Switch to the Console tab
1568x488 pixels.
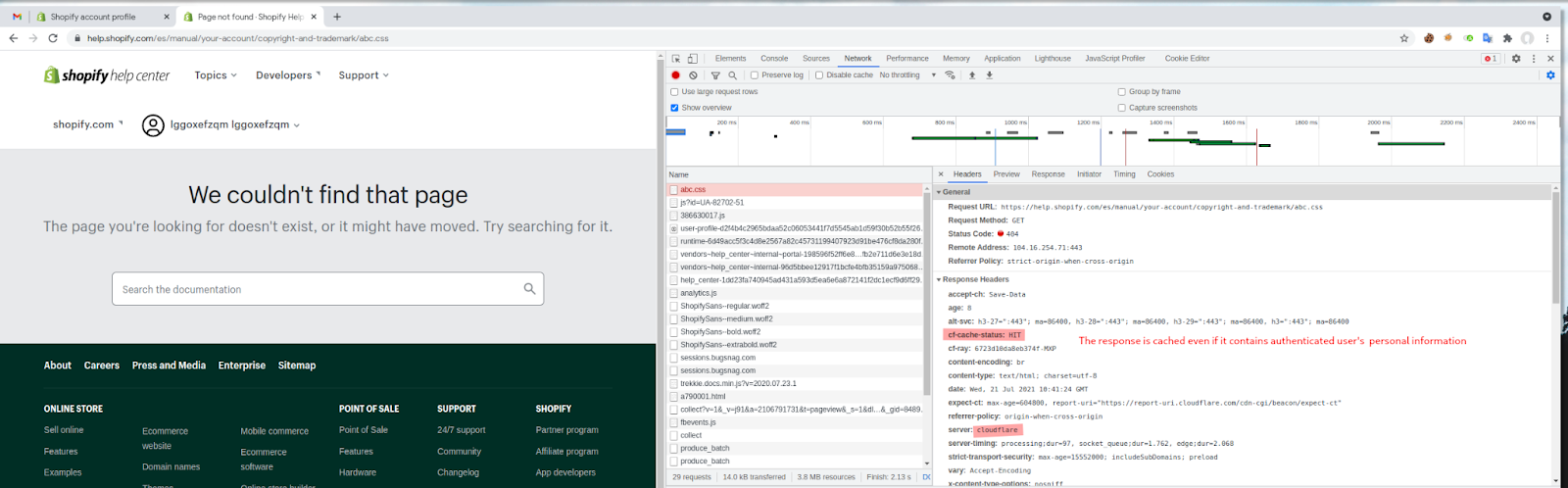click(774, 59)
